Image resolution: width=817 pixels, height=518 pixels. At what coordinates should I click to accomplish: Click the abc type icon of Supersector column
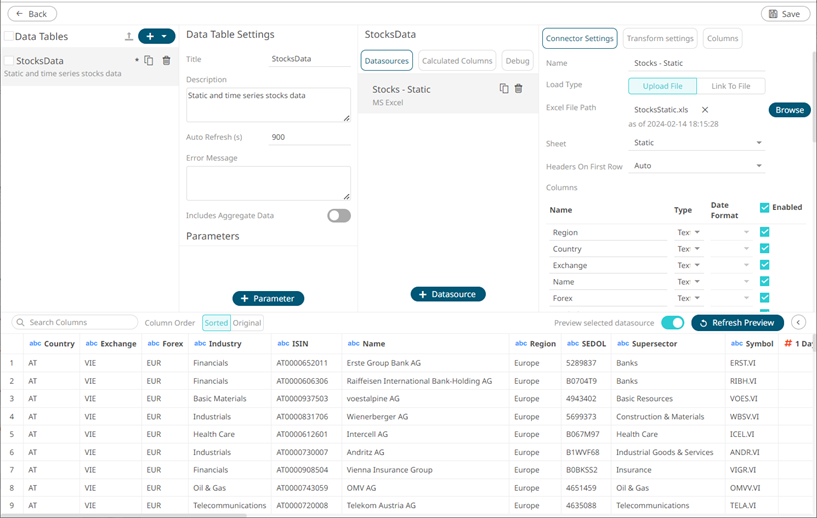click(x=623, y=343)
